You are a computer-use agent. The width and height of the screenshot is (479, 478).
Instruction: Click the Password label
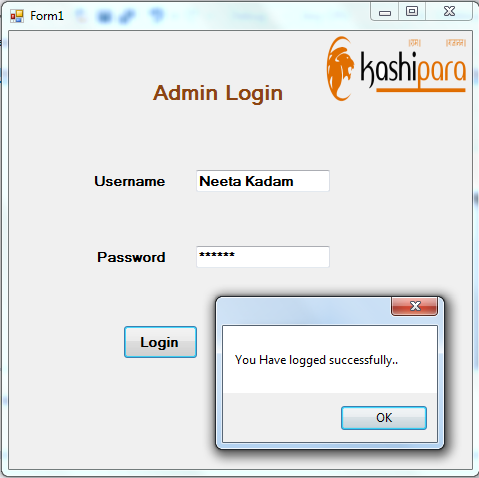click(131, 257)
